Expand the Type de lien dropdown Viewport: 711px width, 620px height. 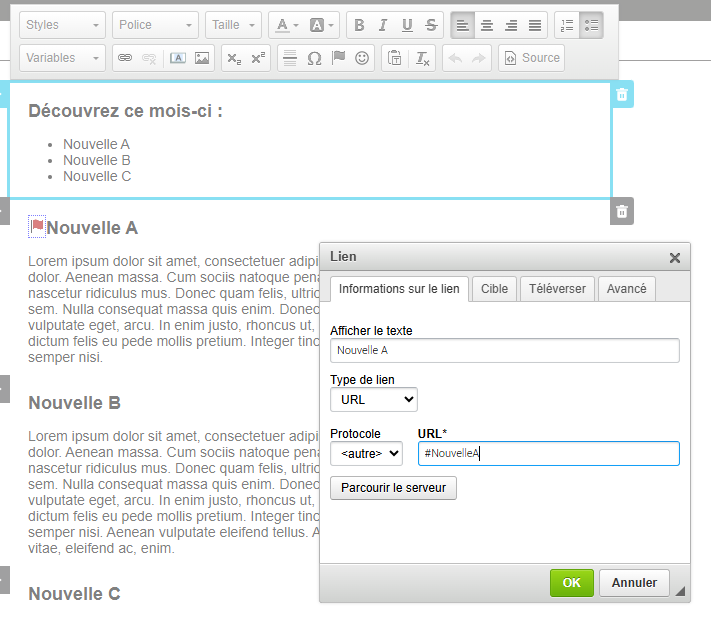[373, 399]
